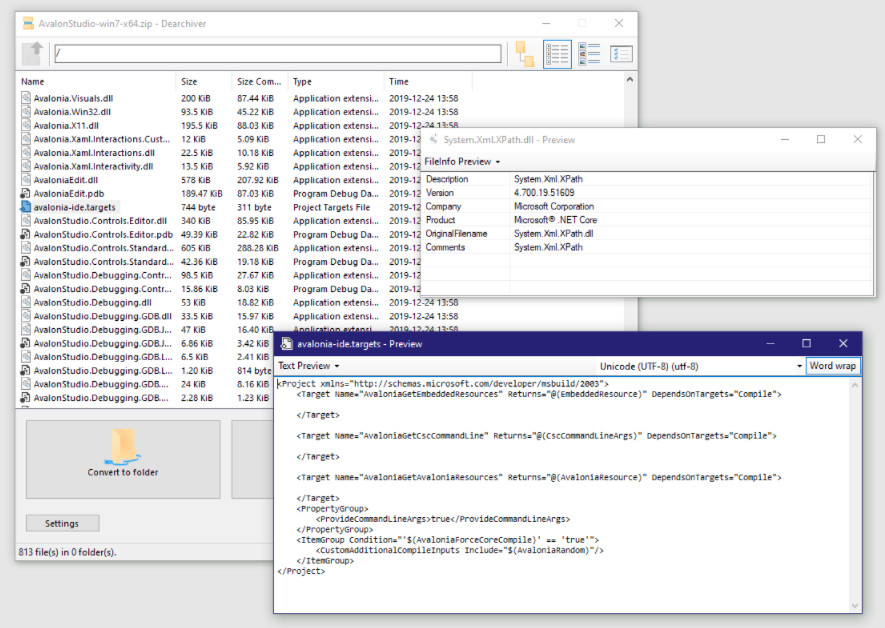The image size is (885, 628).
Task: Select the 24 KiB AvalonStudio.Debugging.GDB... row
Action: (147, 384)
